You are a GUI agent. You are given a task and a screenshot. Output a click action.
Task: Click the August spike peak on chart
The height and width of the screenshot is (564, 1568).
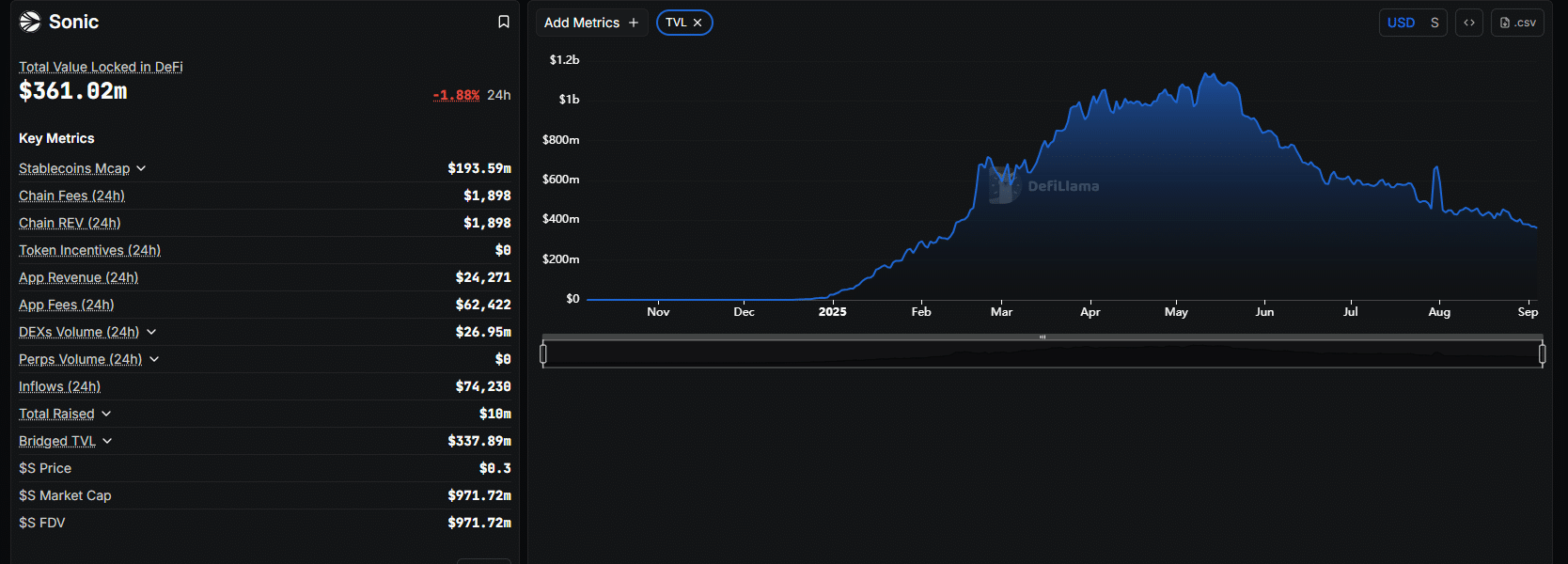tap(1436, 168)
